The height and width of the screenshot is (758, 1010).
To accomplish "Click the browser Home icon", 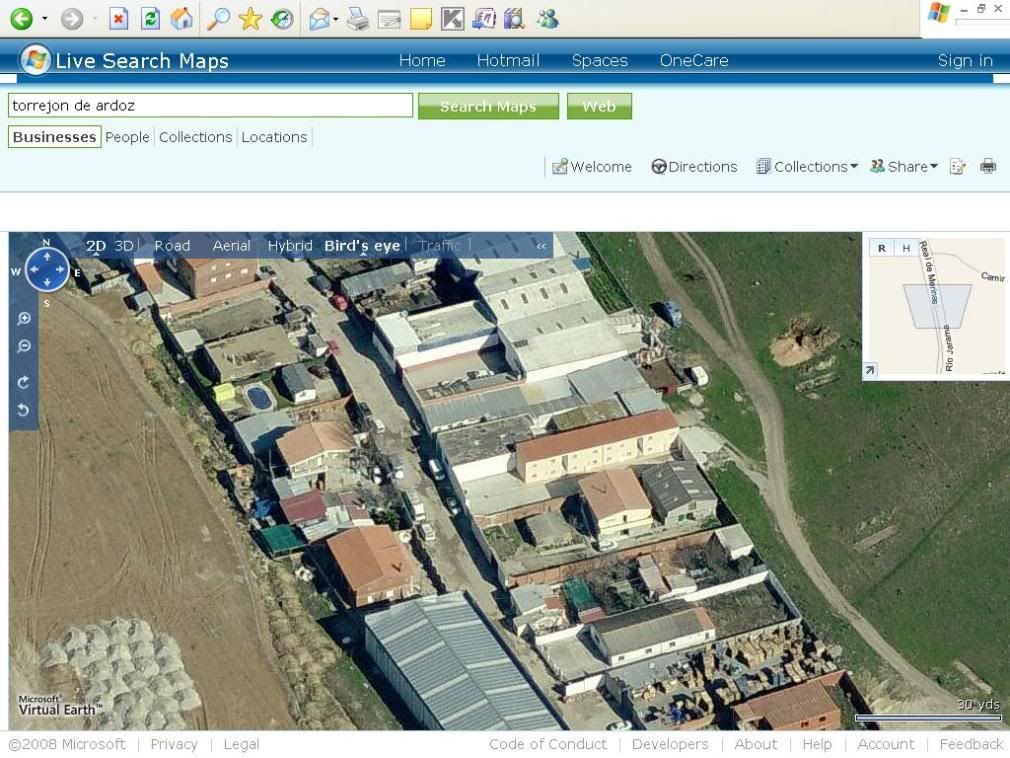I will 181,18.
